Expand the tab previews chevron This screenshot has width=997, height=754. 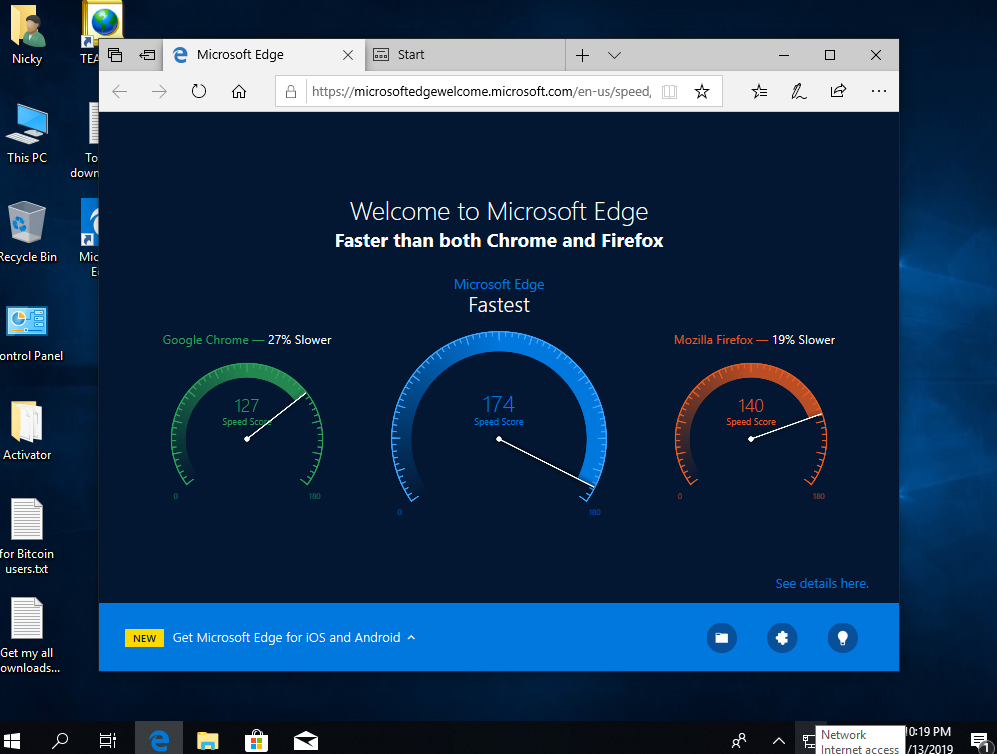(x=614, y=55)
